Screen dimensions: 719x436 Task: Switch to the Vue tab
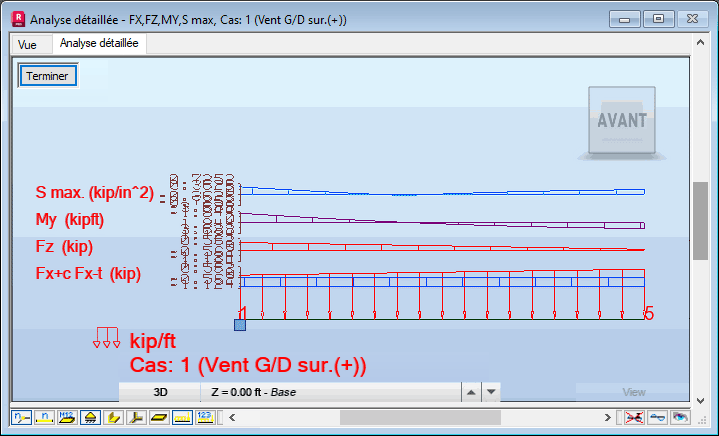point(27,44)
